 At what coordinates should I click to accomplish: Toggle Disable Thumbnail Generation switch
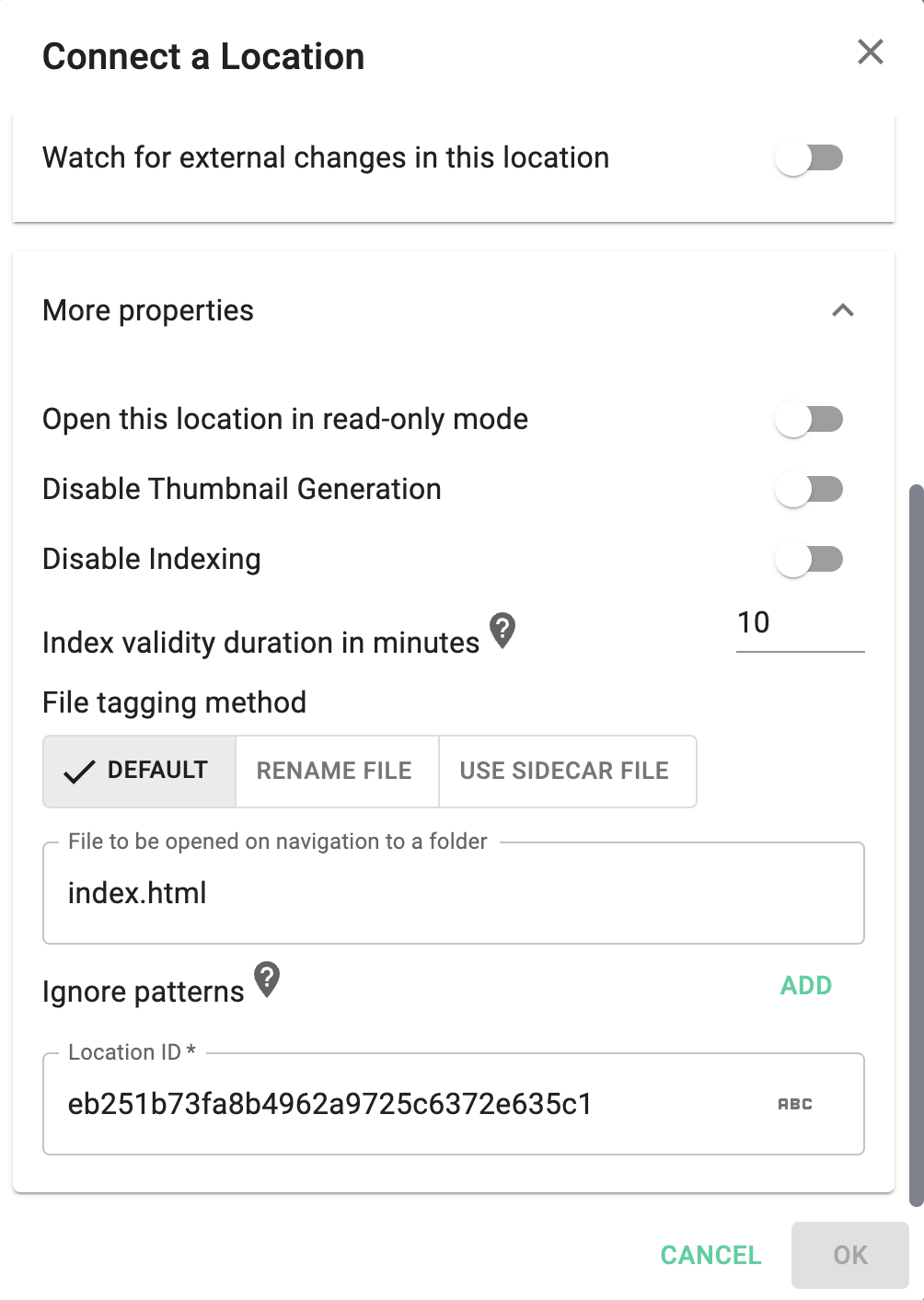tap(809, 490)
